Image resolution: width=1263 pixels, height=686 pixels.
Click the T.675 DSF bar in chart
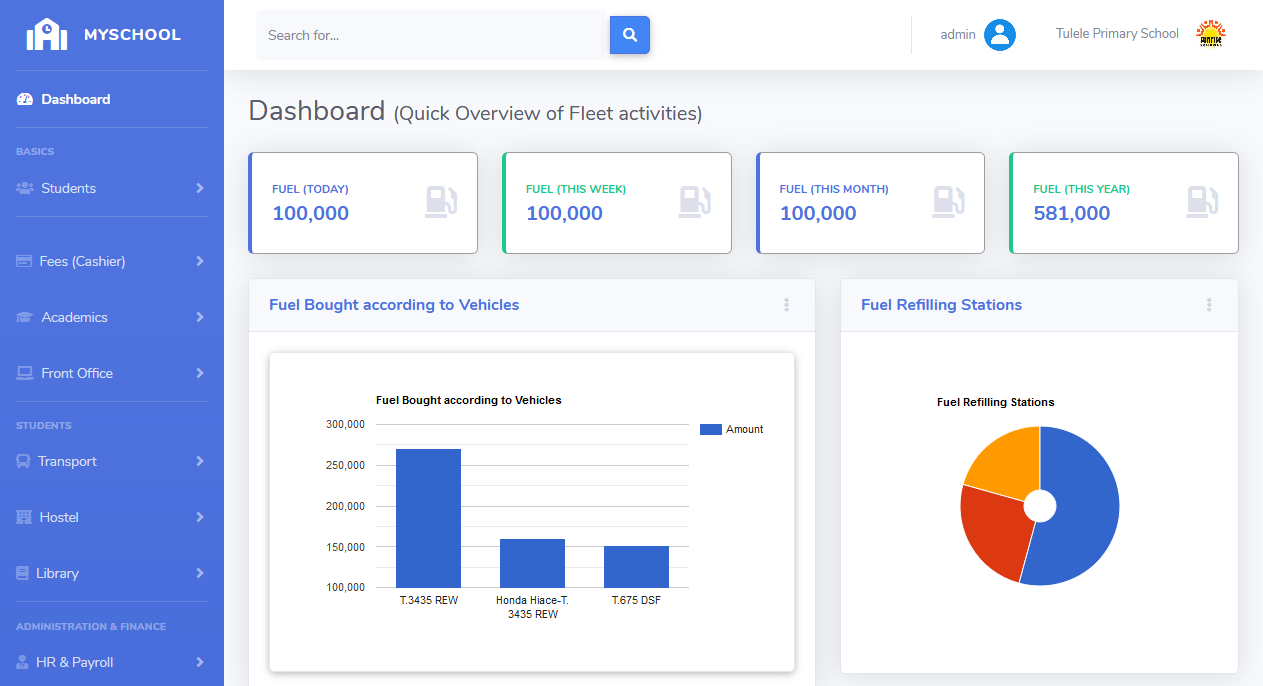pyautogui.click(x=636, y=567)
